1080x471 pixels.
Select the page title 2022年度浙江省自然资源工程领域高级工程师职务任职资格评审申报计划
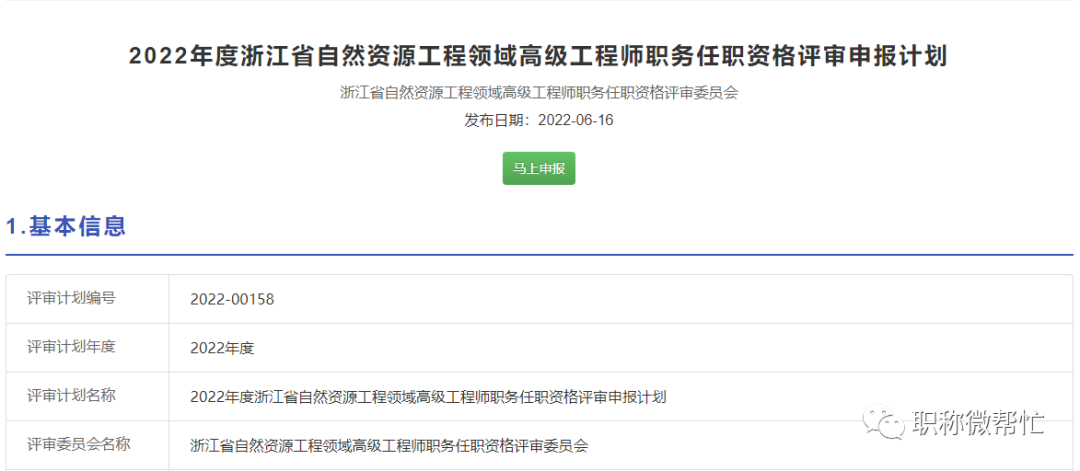coord(539,57)
